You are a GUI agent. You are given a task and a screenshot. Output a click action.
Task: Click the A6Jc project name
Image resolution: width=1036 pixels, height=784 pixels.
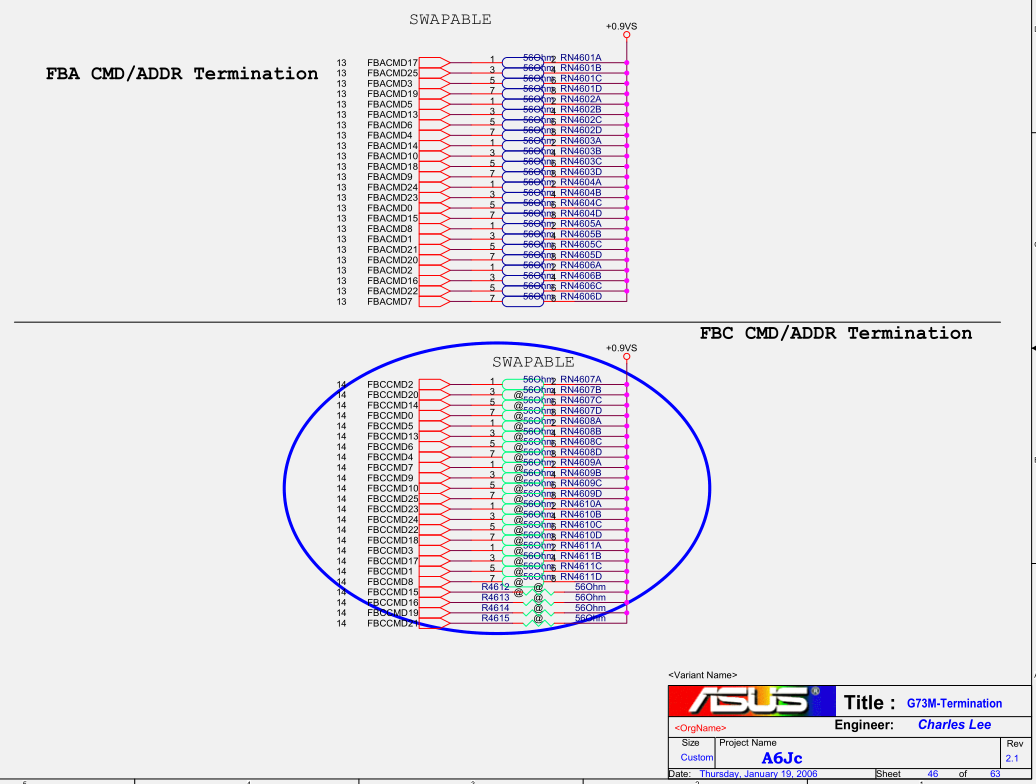pyautogui.click(x=782, y=758)
